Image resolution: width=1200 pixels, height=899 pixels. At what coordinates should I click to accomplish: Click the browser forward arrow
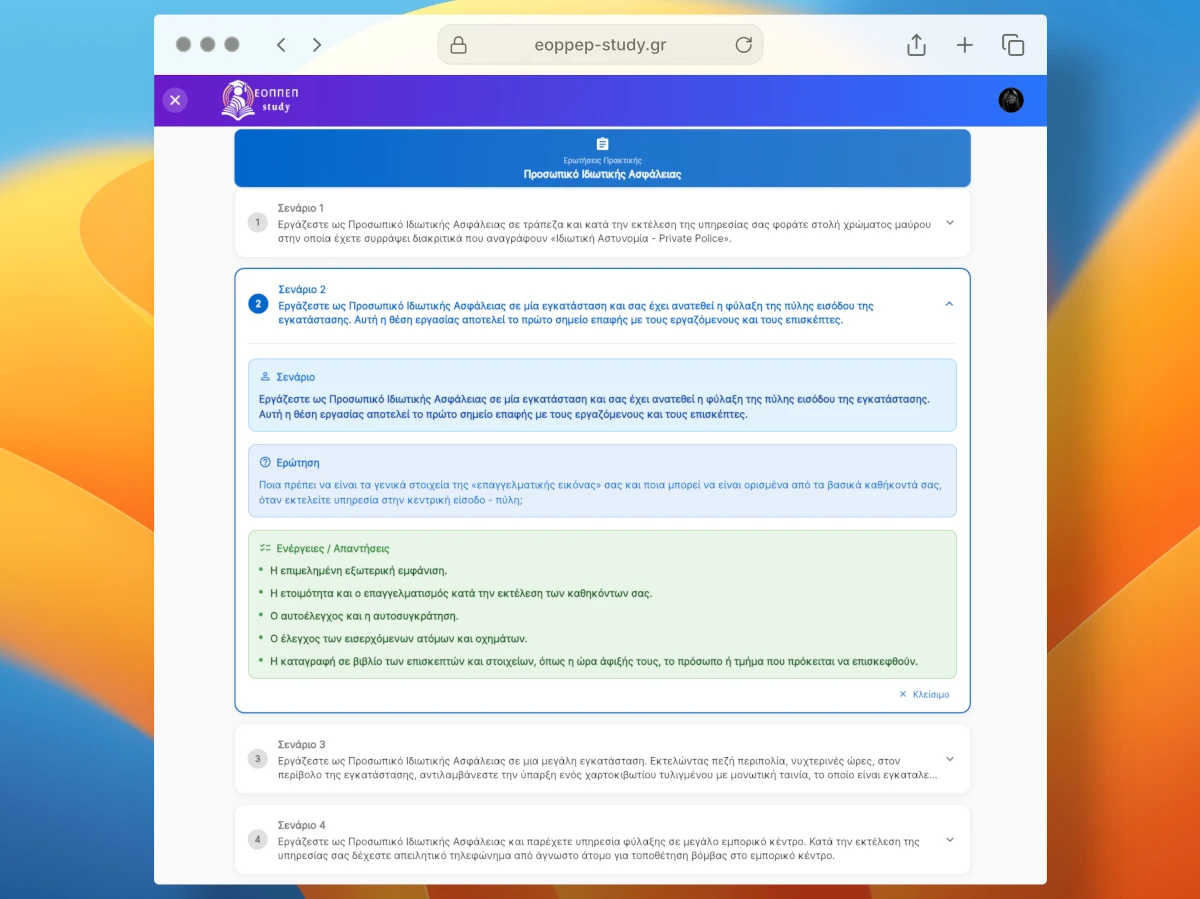click(317, 45)
